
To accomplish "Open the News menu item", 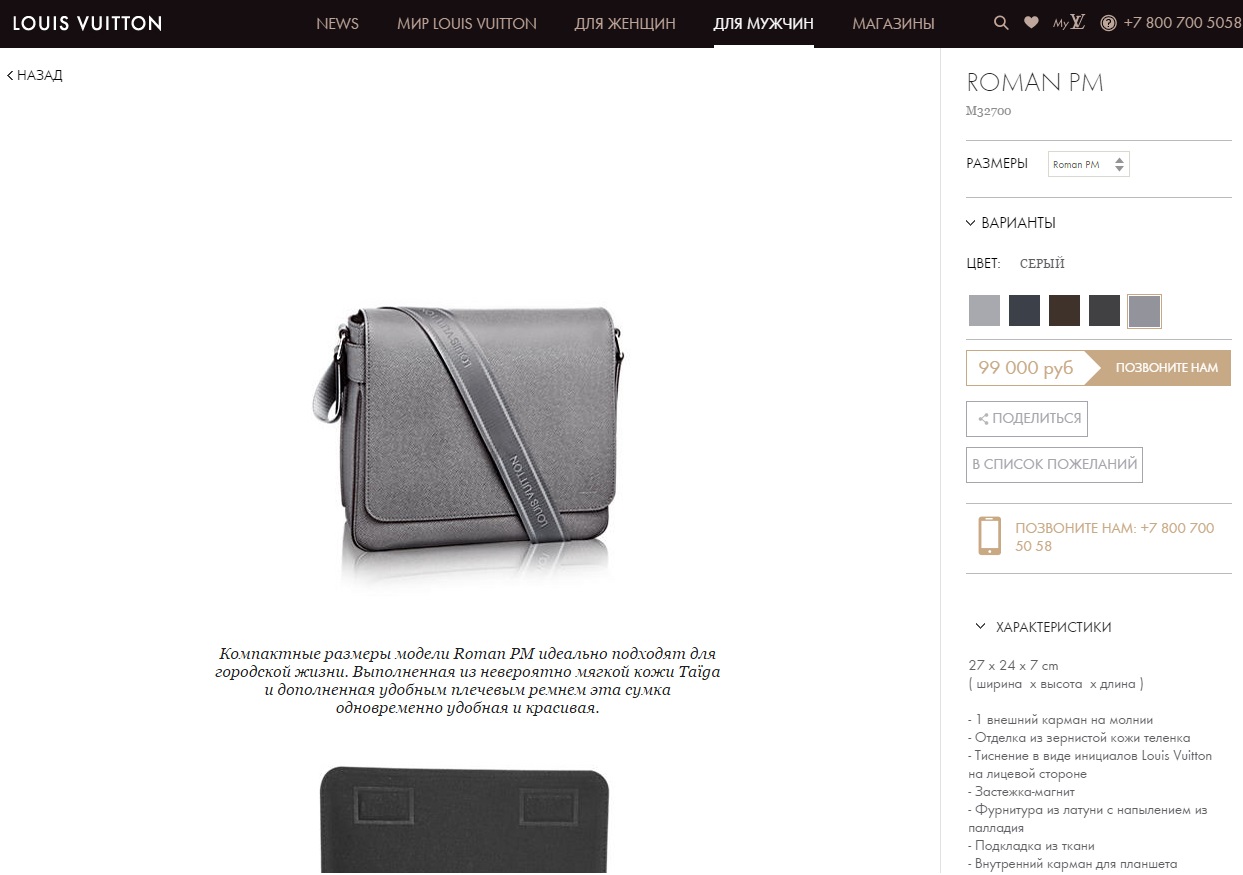I will coord(337,23).
